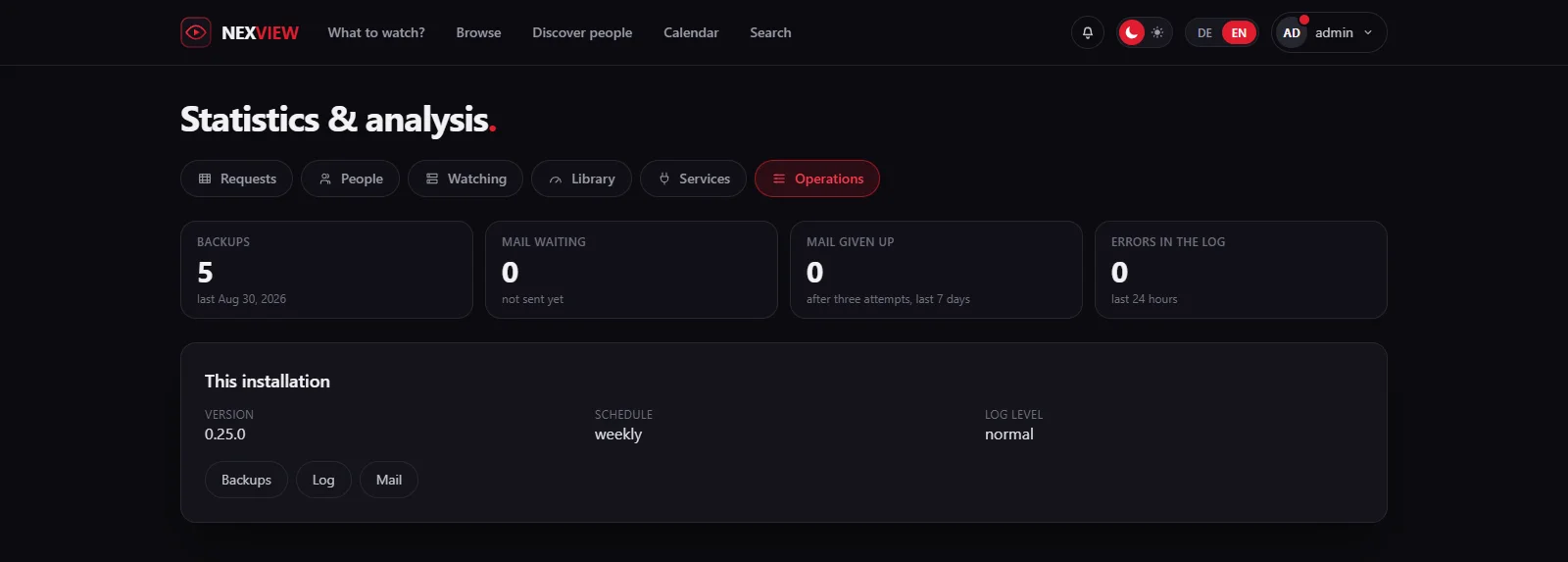Screen dimensions: 1568x562
Task: Open Discover people page
Action: click(582, 32)
